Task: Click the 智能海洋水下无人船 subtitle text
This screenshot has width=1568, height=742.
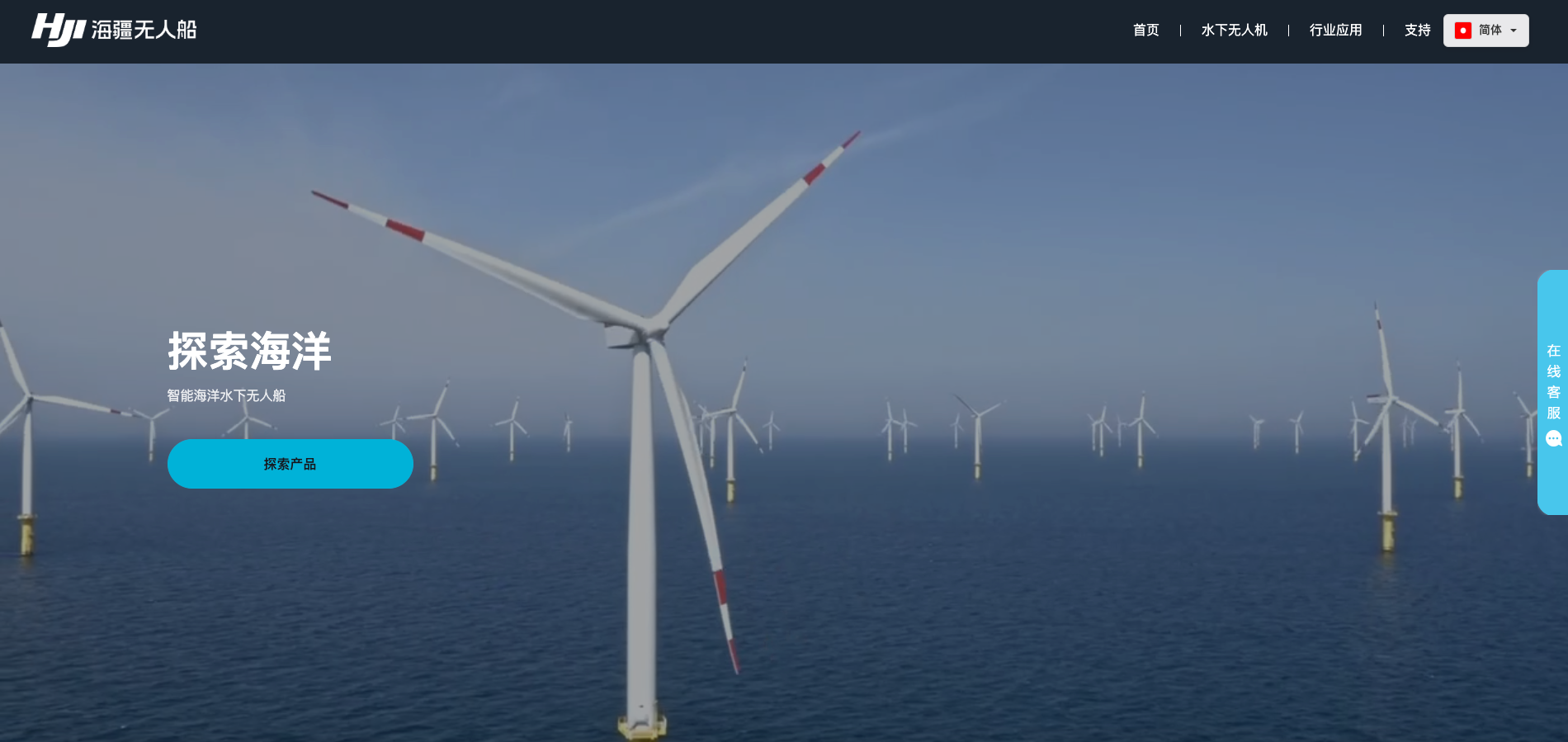Action: coord(226,395)
